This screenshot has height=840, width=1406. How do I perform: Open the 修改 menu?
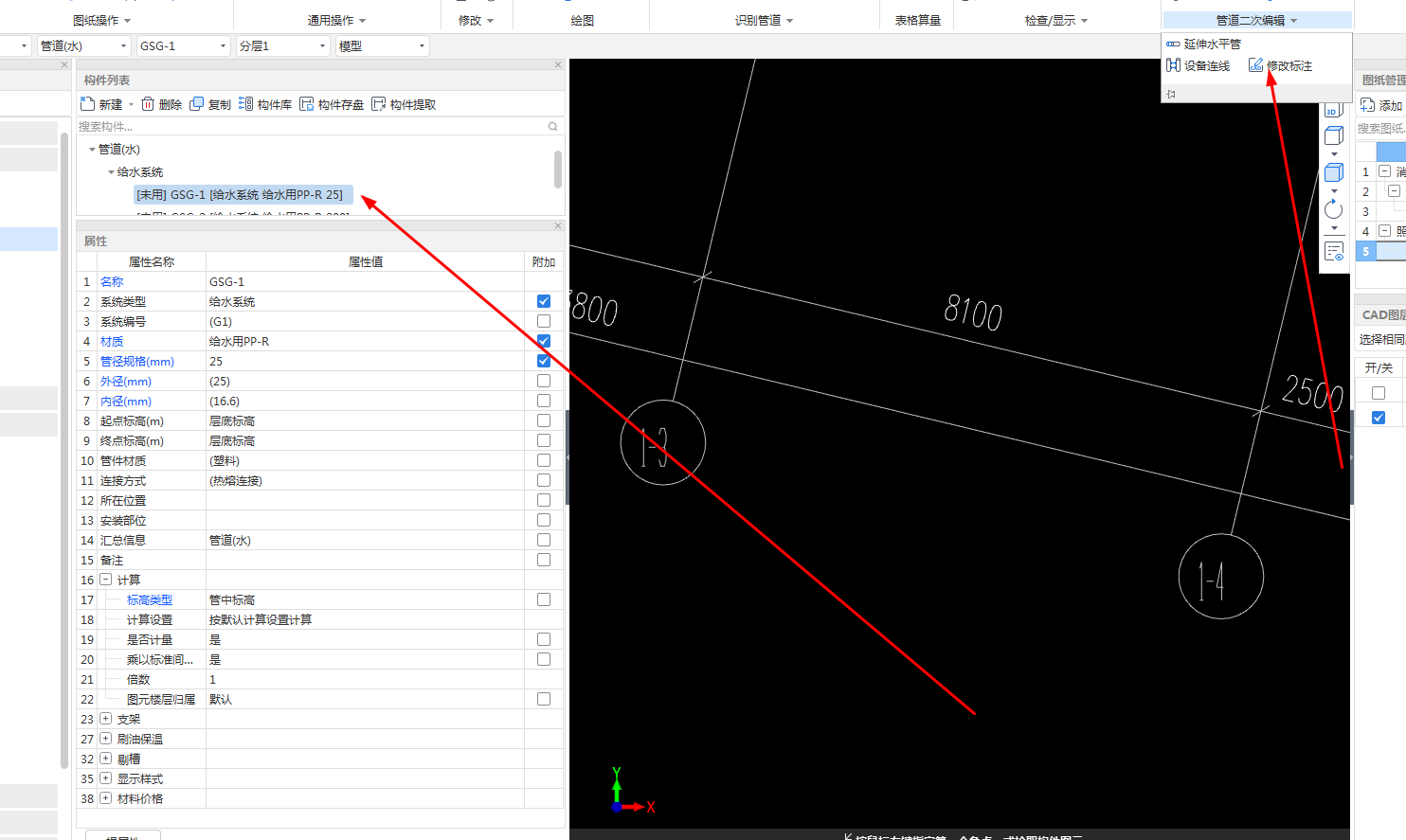coord(477,20)
